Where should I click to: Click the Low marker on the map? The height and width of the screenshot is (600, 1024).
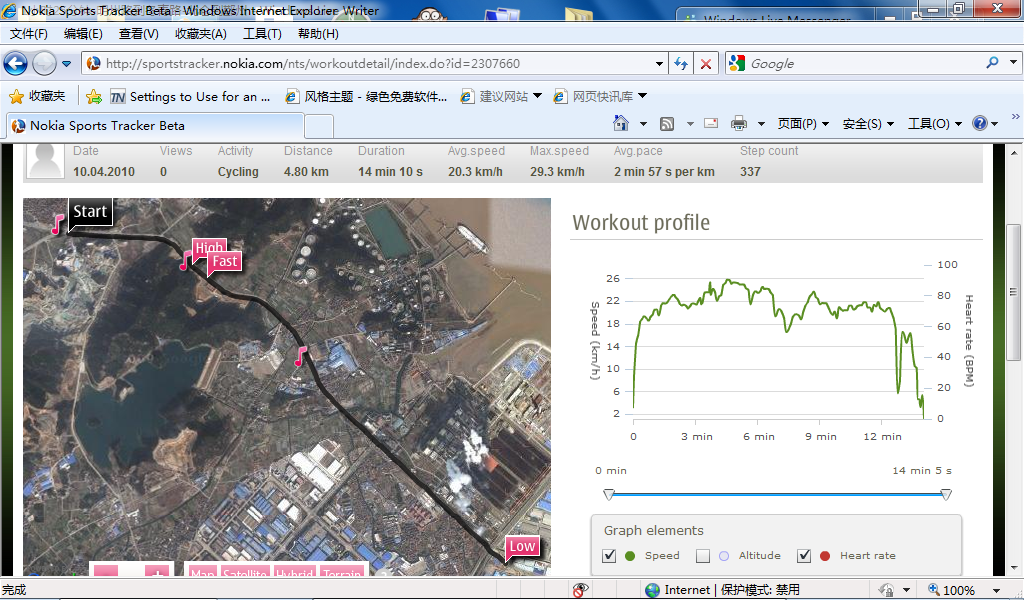522,547
